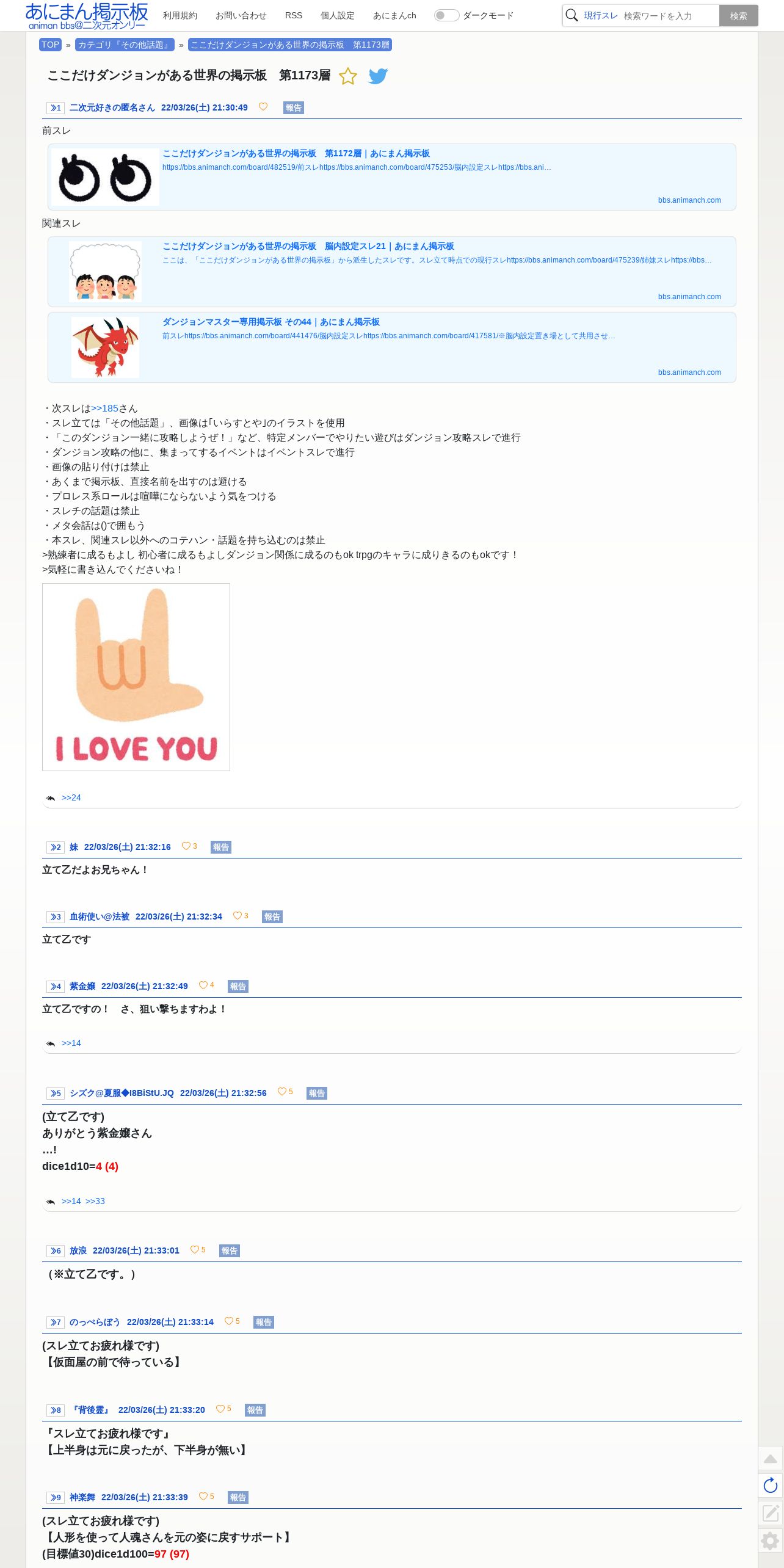Open the 個人設定 menu item
Image resolution: width=784 pixels, height=1568 pixels.
point(338,15)
